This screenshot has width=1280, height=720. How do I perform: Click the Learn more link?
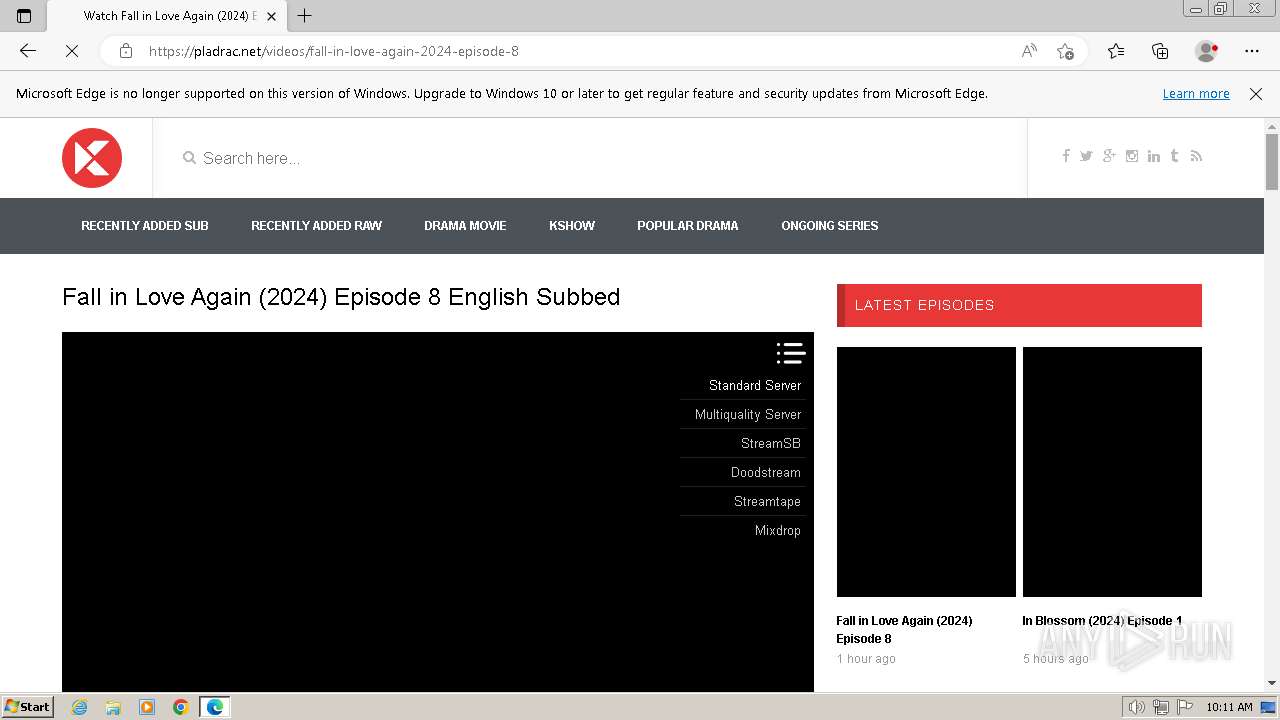[1196, 93]
